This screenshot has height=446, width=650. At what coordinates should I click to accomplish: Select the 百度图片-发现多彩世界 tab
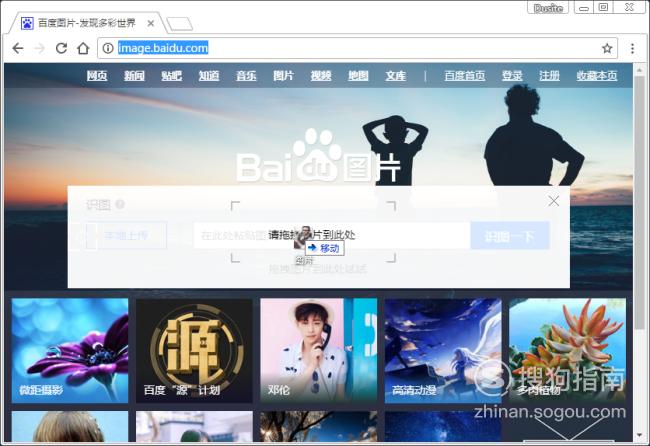point(87,23)
